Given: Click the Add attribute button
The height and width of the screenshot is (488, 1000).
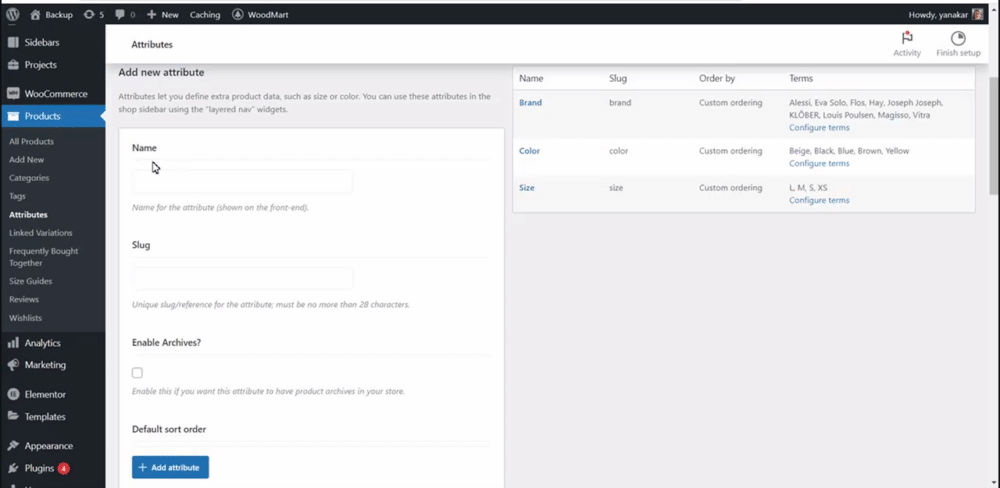Looking at the screenshot, I should [170, 467].
